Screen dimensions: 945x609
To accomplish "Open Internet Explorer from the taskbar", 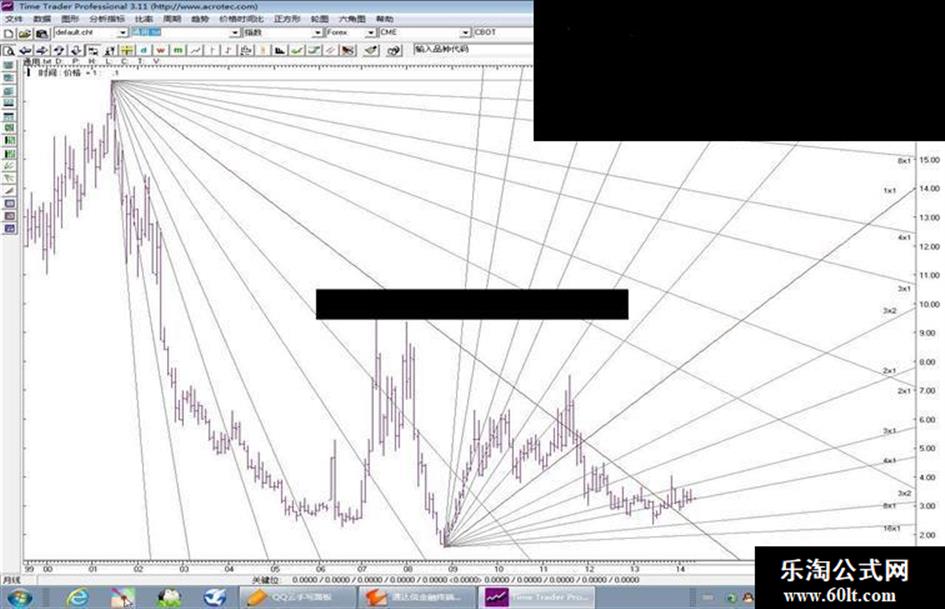I will [x=77, y=597].
